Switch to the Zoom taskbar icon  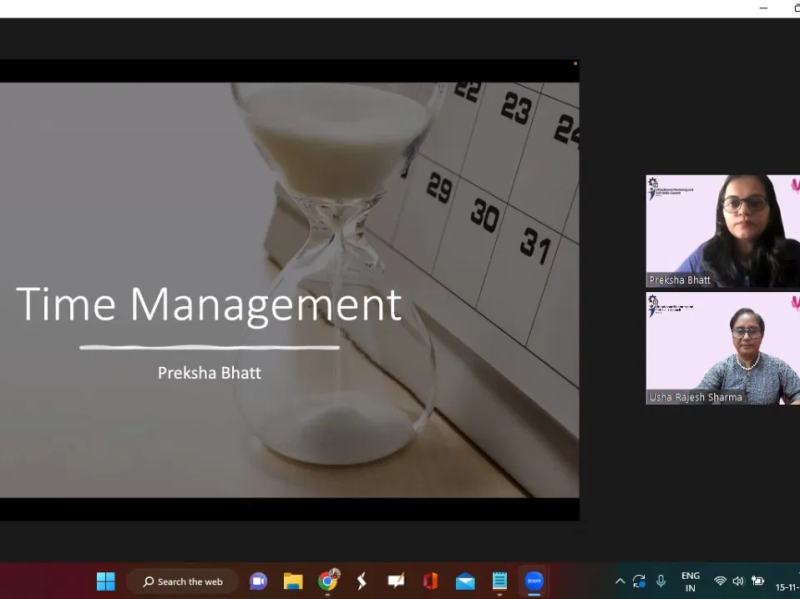(534, 581)
